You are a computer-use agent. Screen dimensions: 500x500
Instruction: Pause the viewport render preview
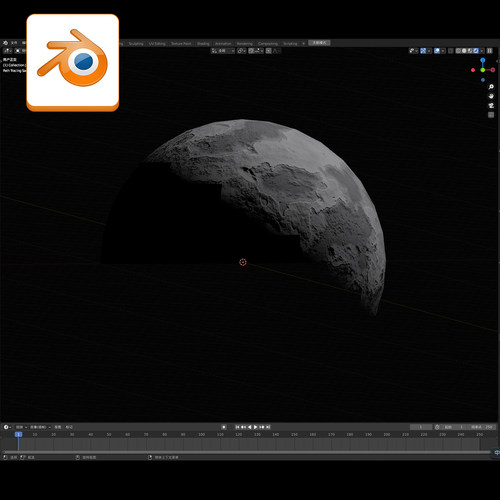click(x=489, y=51)
